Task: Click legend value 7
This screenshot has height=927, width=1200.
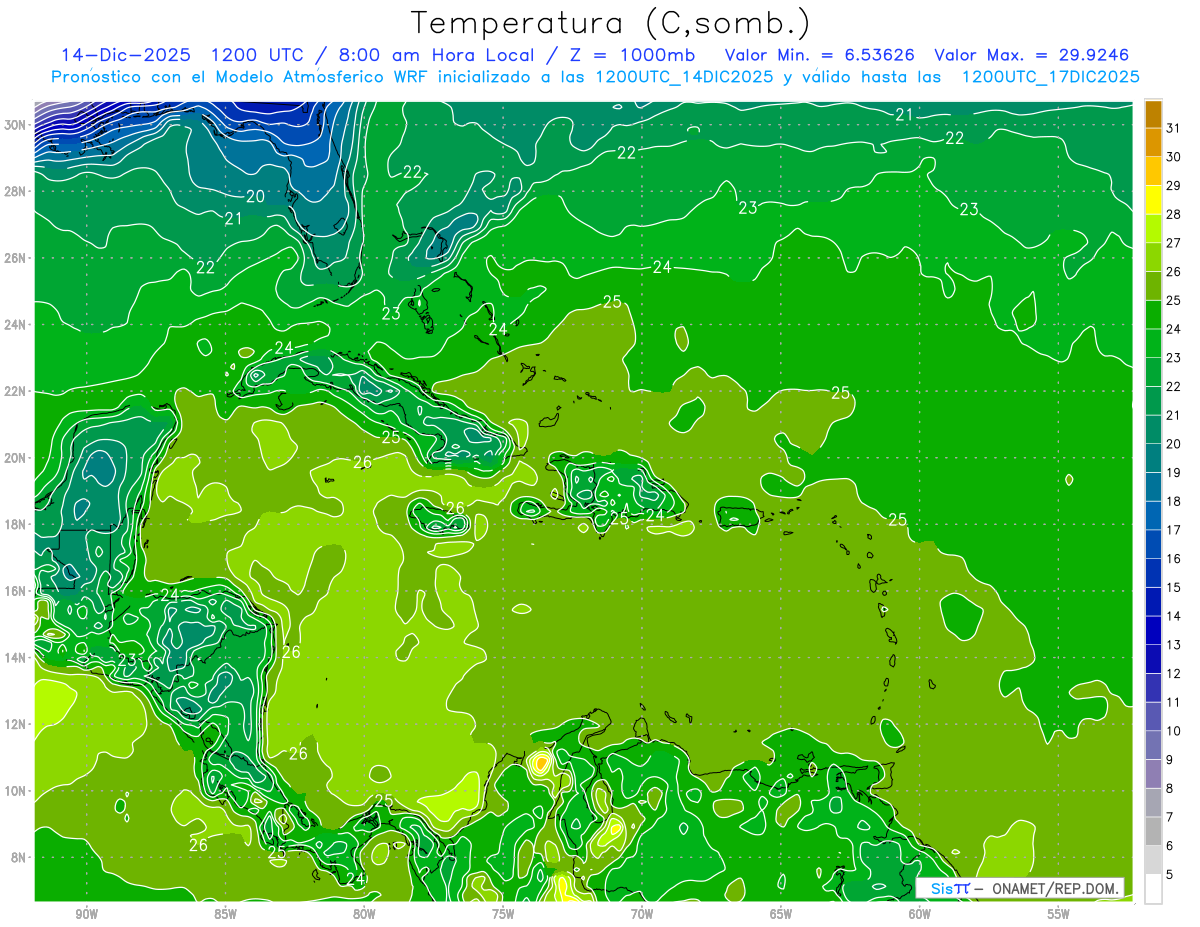Action: [1170, 818]
